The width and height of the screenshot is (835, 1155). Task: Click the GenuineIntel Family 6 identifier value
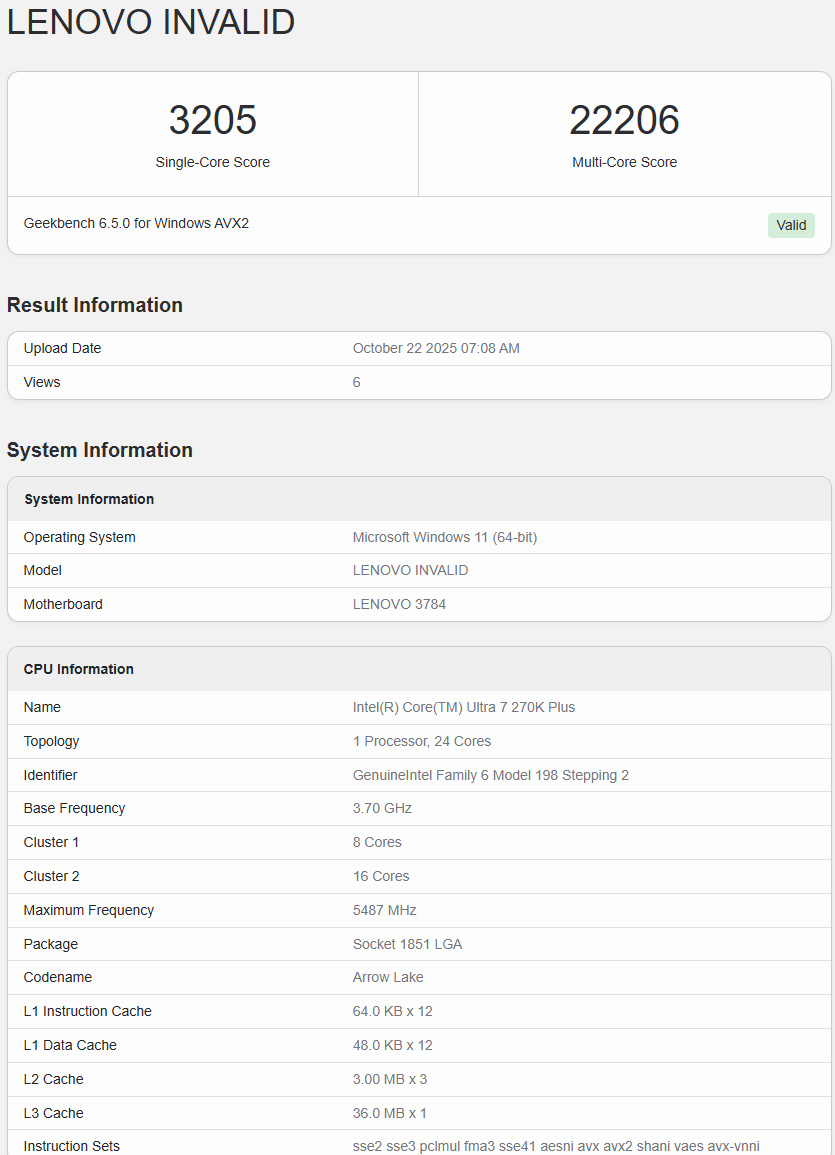491,775
